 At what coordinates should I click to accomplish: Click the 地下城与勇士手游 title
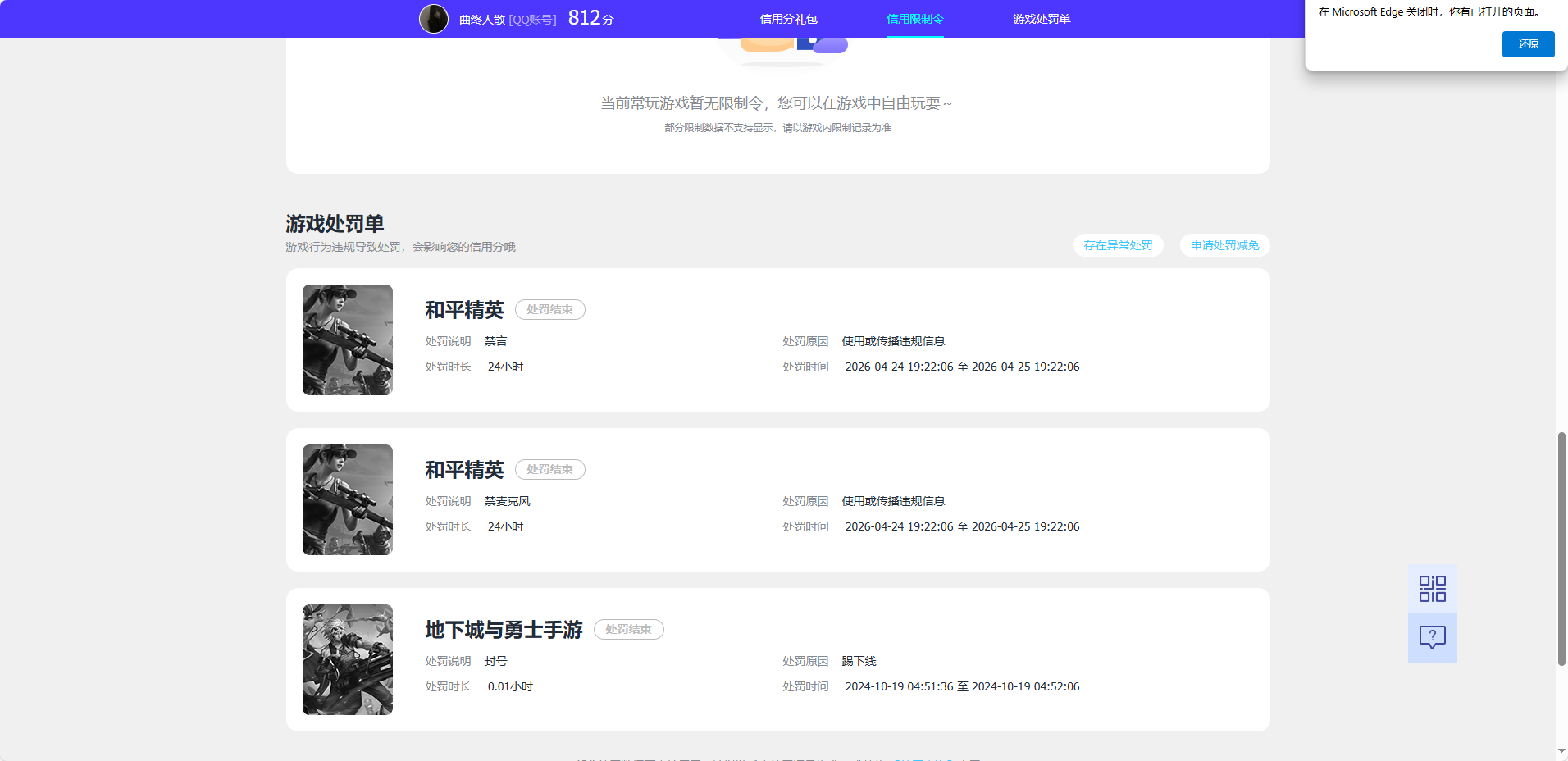(x=504, y=630)
